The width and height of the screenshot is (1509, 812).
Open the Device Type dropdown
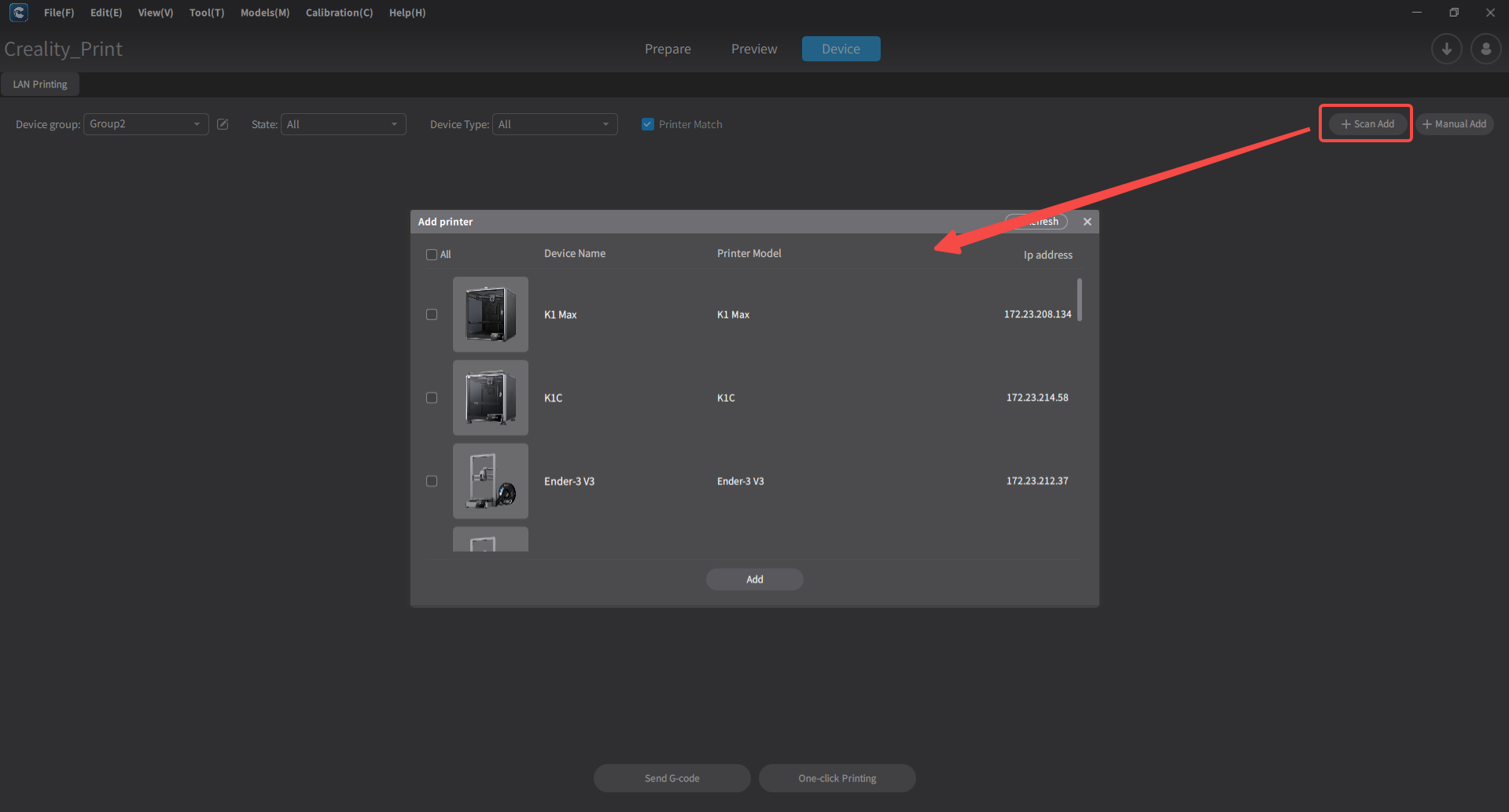click(x=555, y=124)
